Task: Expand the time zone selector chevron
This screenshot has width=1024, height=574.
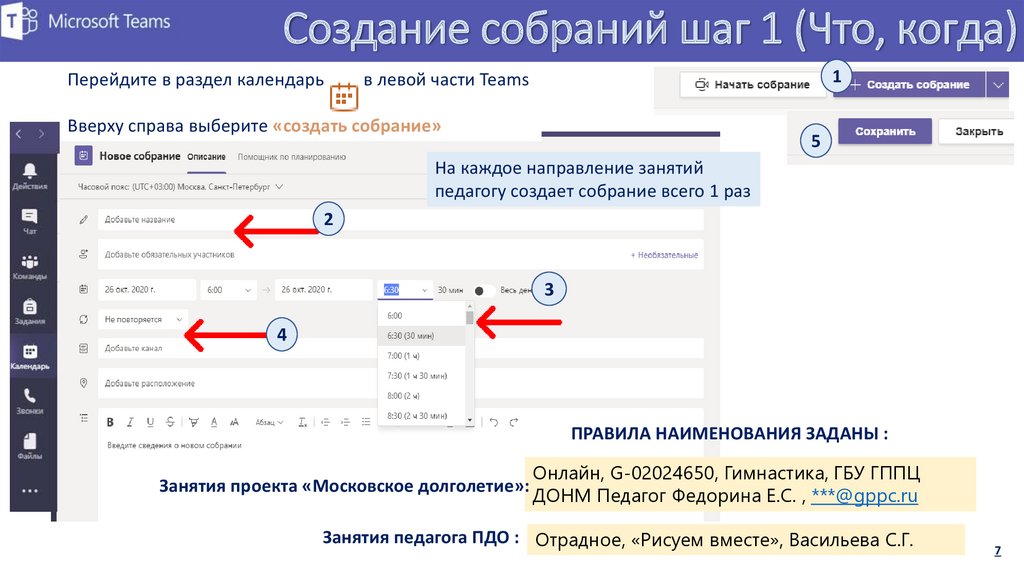Action: click(280, 187)
